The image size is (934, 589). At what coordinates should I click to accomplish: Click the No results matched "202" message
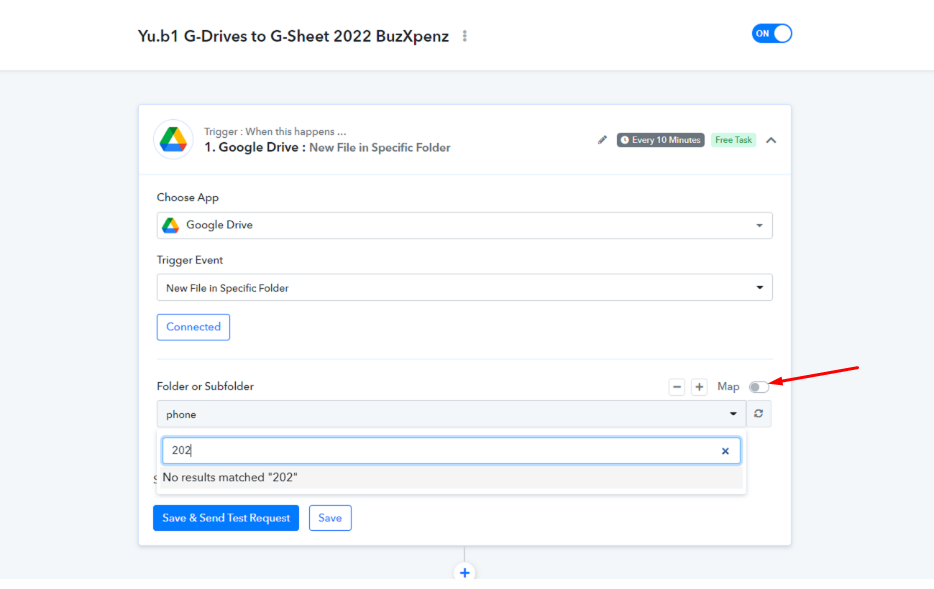click(230, 478)
